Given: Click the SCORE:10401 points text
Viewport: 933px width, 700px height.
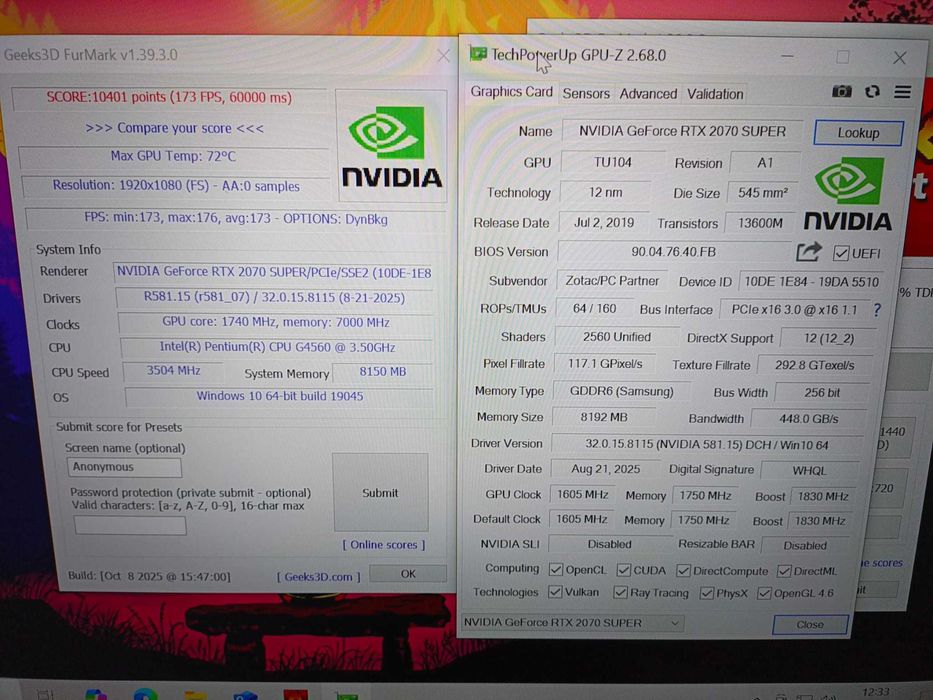Looking at the screenshot, I should (x=170, y=97).
